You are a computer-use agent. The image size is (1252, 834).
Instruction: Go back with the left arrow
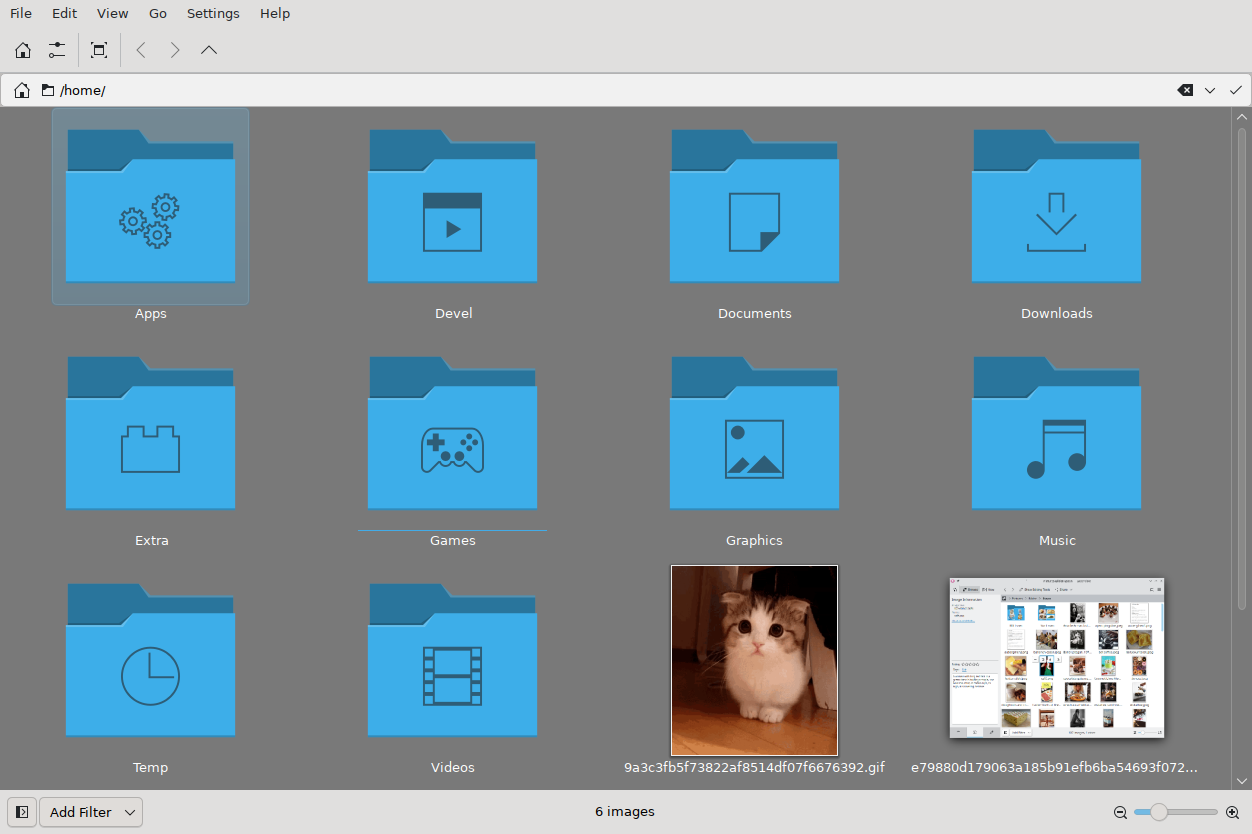[x=141, y=50]
